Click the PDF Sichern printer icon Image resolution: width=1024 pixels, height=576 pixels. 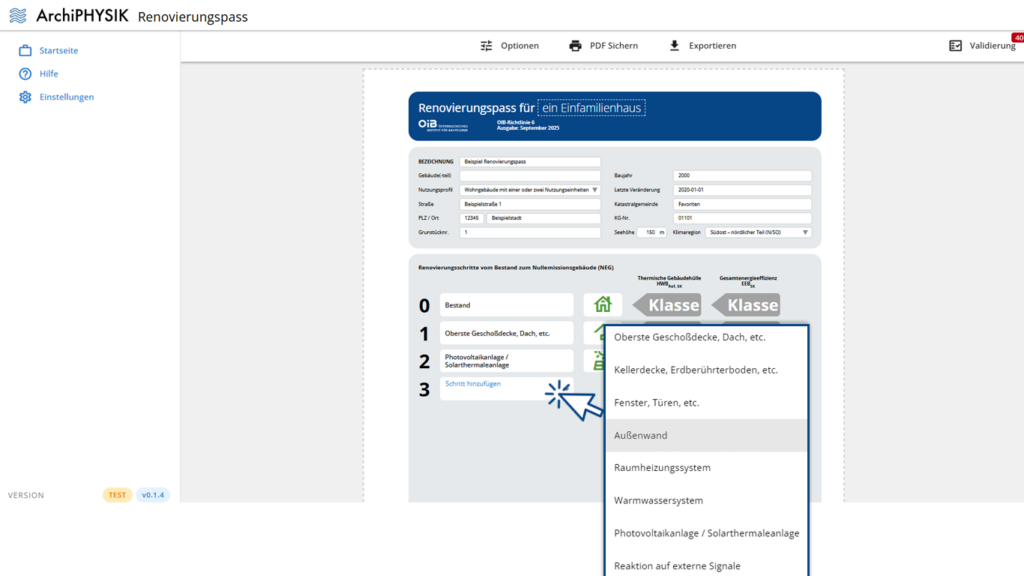pyautogui.click(x=575, y=46)
